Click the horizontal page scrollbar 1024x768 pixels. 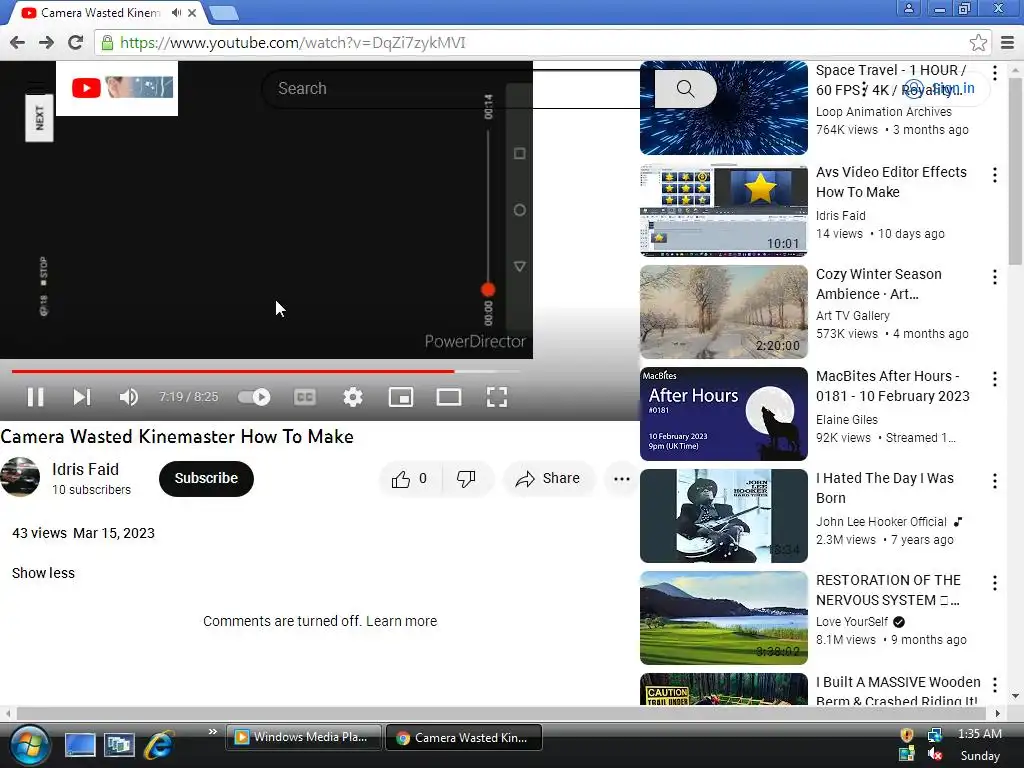pos(503,713)
